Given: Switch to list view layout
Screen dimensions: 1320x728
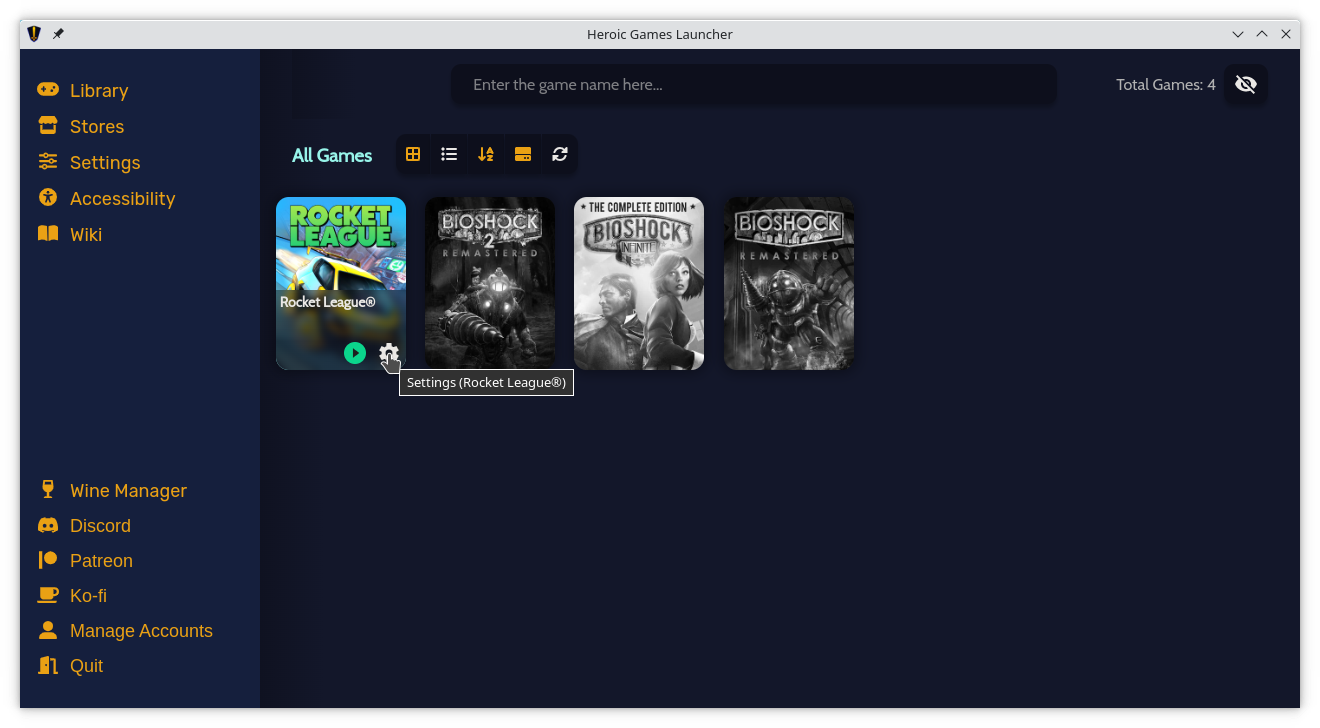Looking at the screenshot, I should [x=449, y=154].
